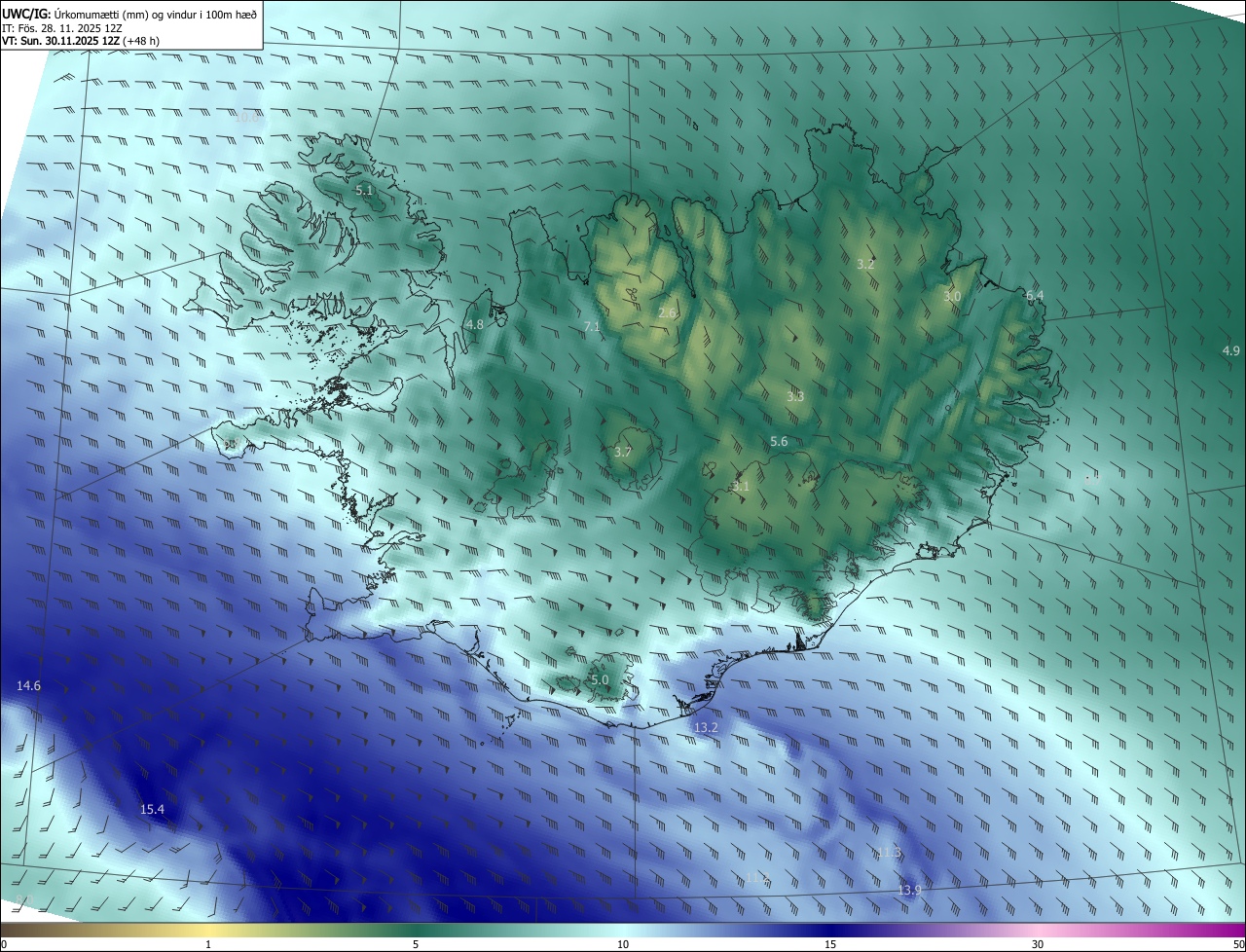The height and width of the screenshot is (952, 1246).
Task: Click the 5.6 value north of Vatnajökull
Action: click(779, 441)
